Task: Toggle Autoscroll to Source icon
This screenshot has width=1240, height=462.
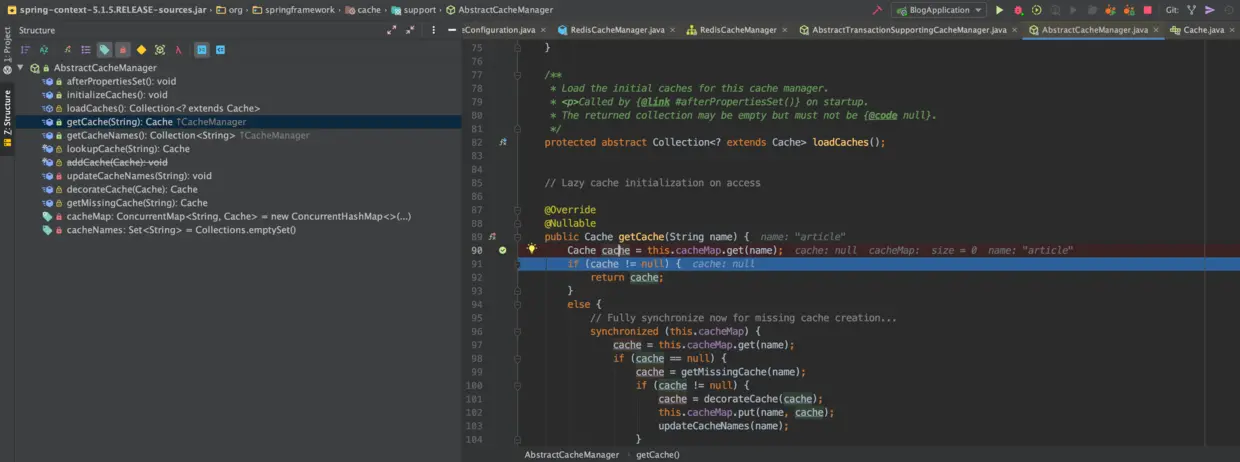Action: [202, 49]
